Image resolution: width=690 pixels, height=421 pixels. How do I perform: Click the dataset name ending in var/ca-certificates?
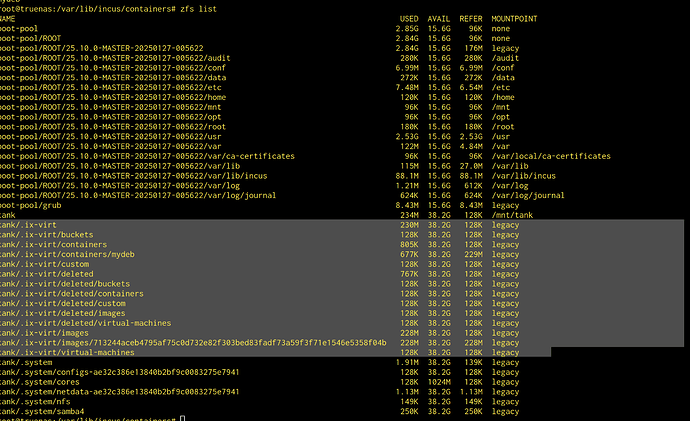(x=147, y=156)
